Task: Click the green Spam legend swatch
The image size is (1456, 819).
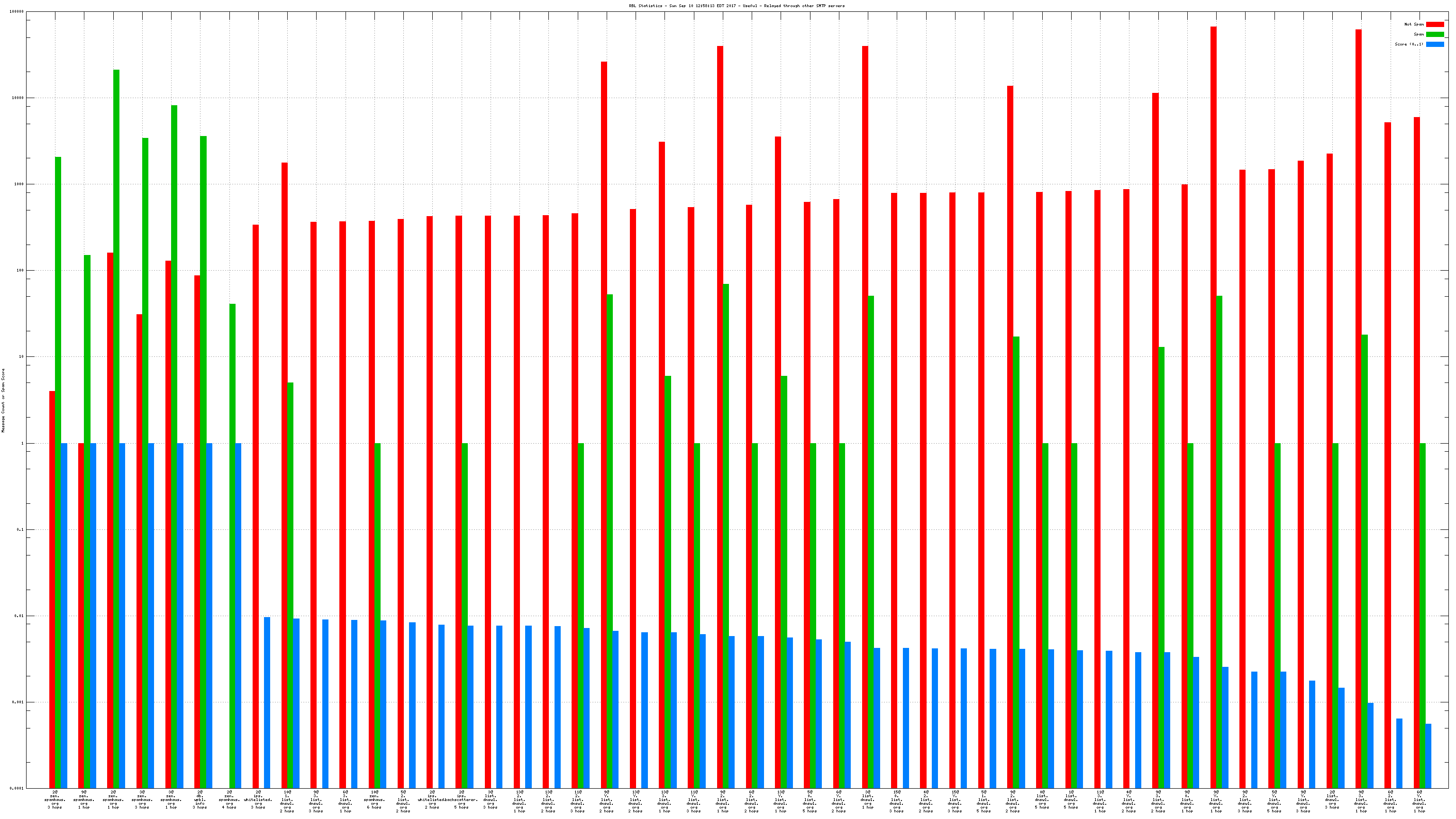Action: pos(1435,35)
